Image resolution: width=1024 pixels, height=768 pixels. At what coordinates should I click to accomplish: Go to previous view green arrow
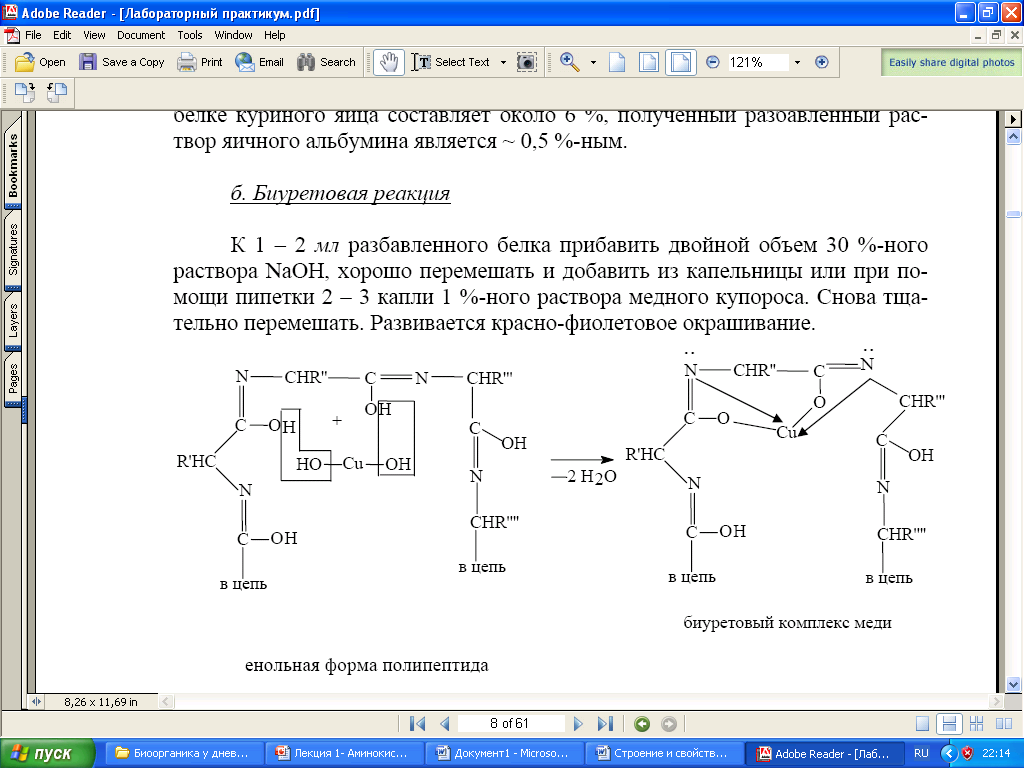pyautogui.click(x=642, y=724)
